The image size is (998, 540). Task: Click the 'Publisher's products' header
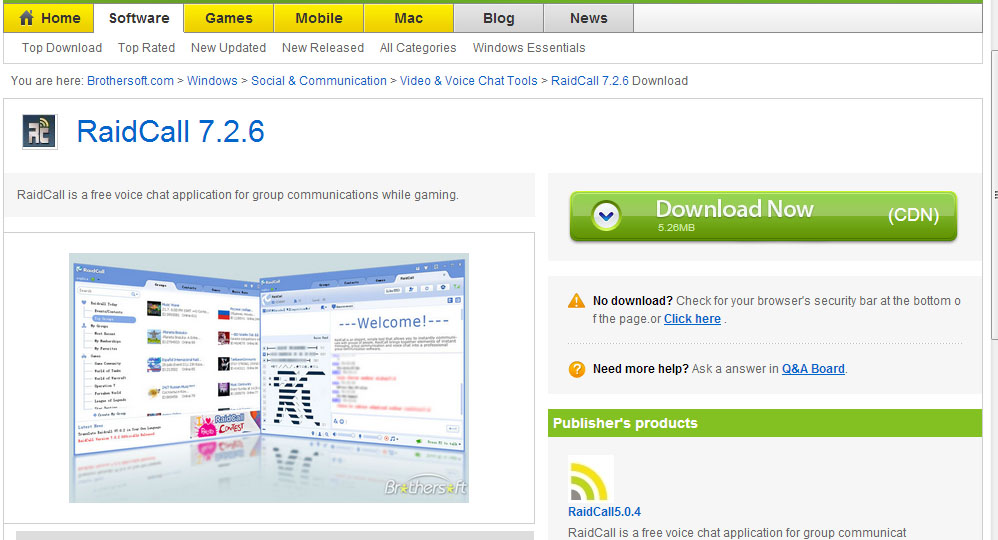(x=625, y=423)
